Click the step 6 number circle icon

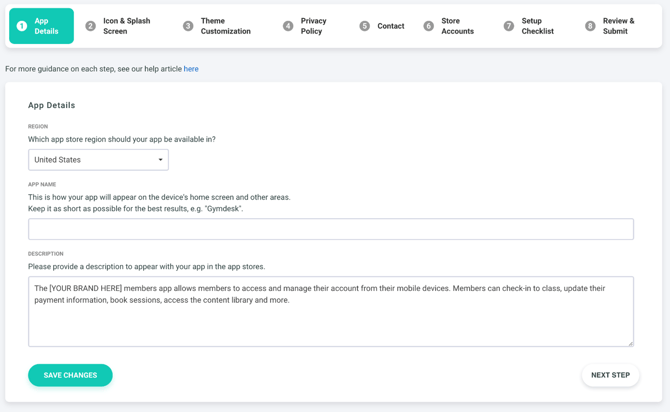[x=429, y=26]
